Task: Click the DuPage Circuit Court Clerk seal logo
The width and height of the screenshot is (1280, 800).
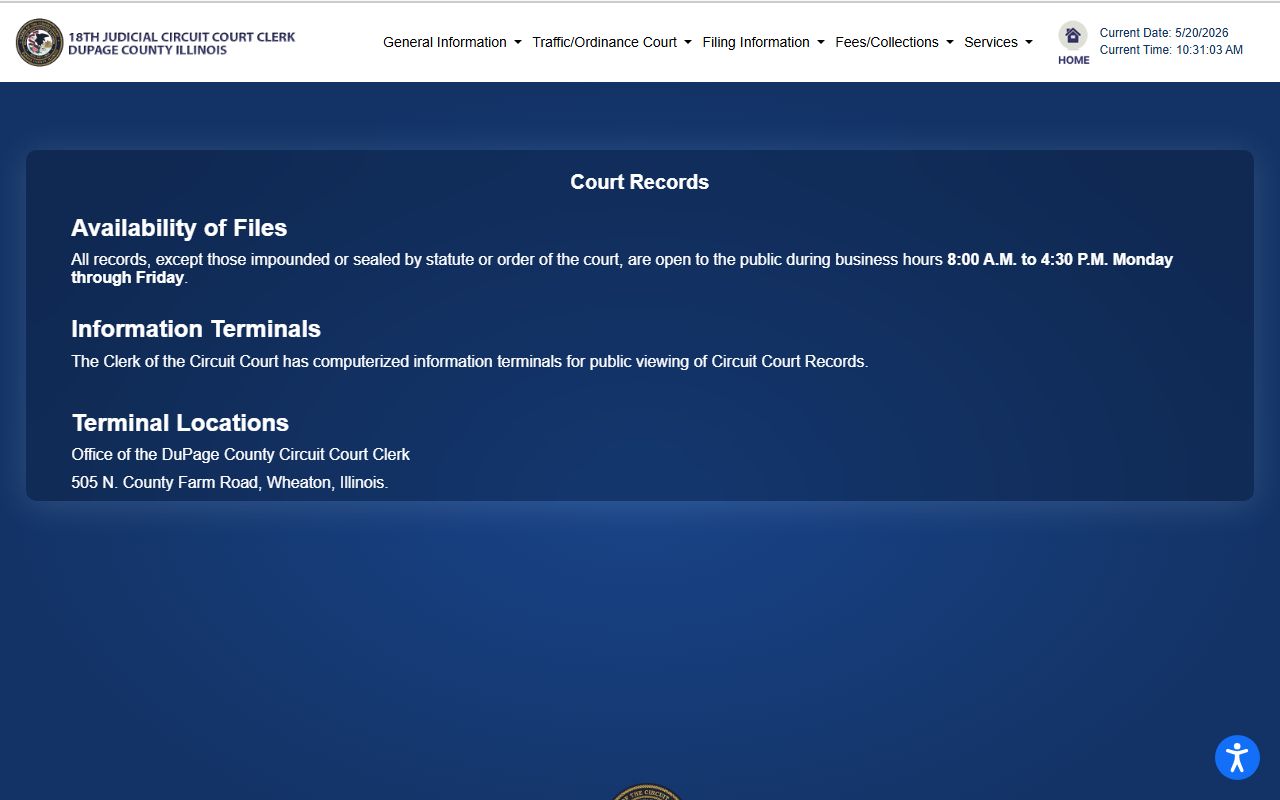Action: (x=39, y=42)
